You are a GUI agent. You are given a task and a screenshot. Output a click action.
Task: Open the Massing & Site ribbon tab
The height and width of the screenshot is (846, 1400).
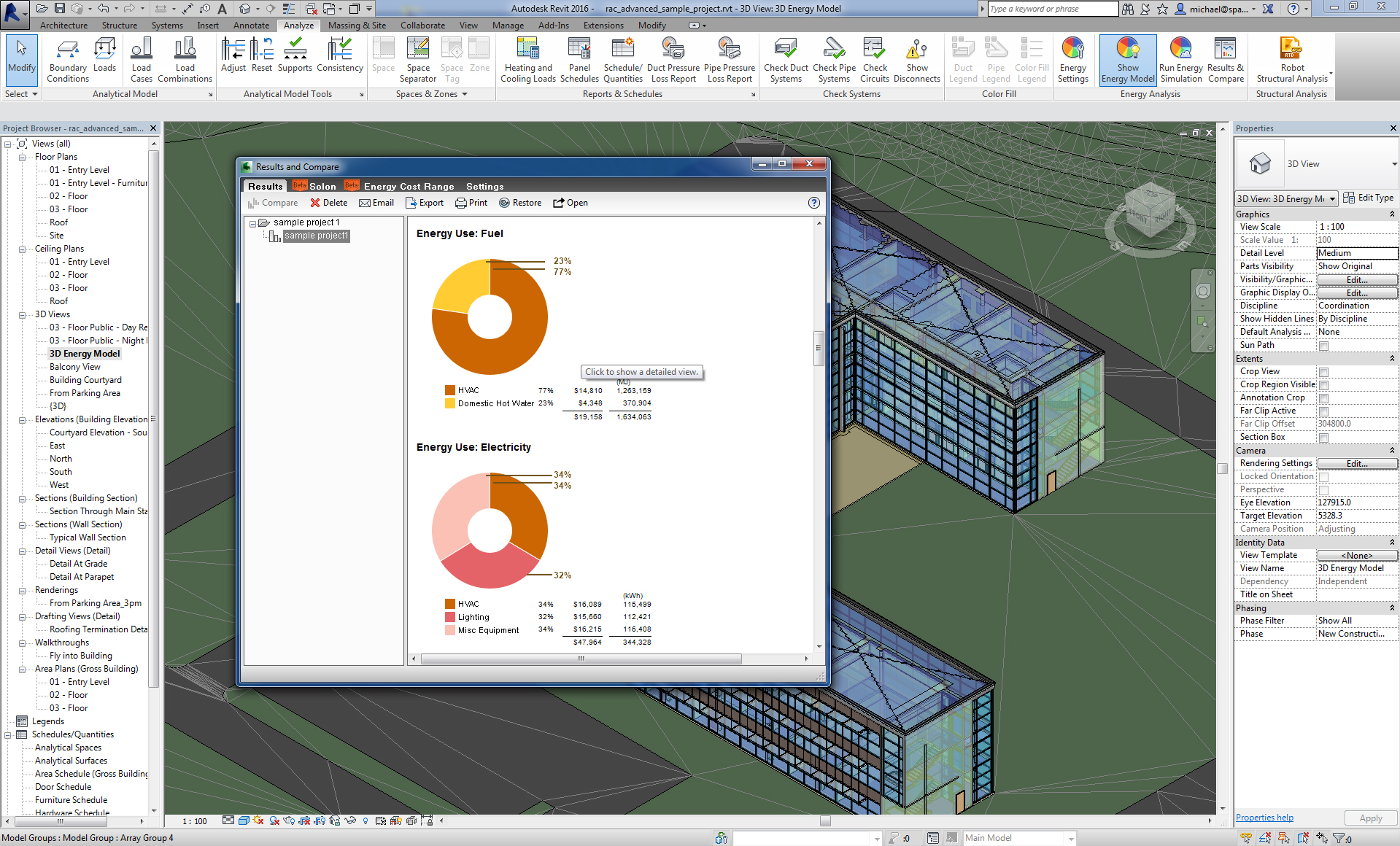click(357, 26)
